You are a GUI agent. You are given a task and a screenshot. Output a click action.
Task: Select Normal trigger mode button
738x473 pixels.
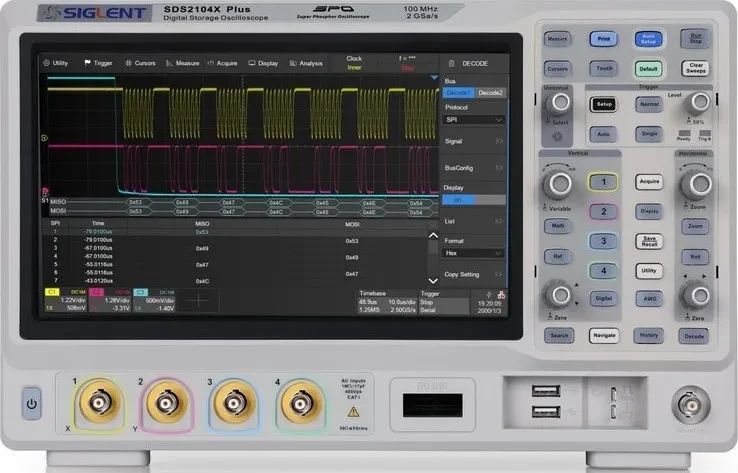point(649,104)
